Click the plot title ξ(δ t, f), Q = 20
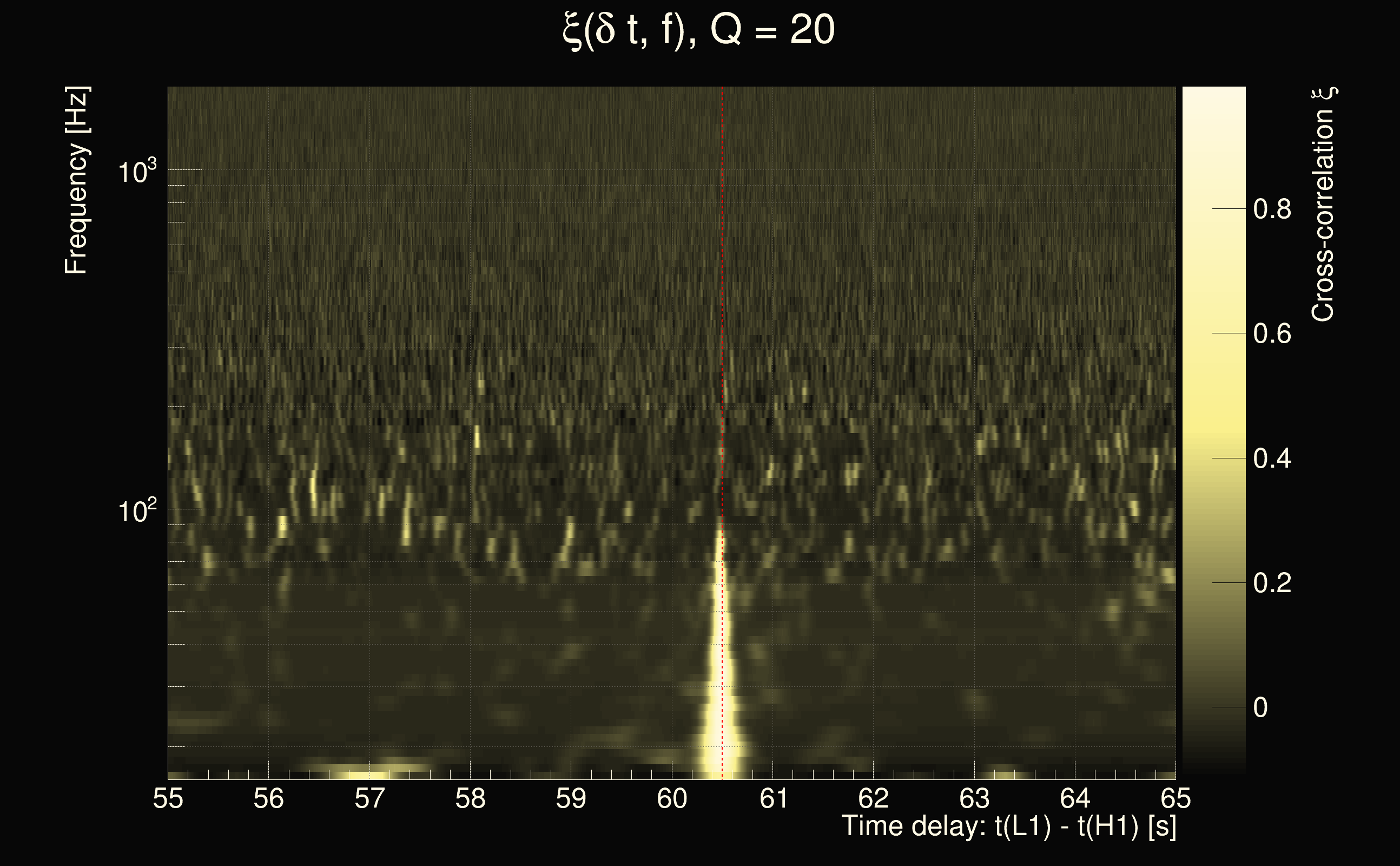The width and height of the screenshot is (1400, 866). [x=699, y=30]
